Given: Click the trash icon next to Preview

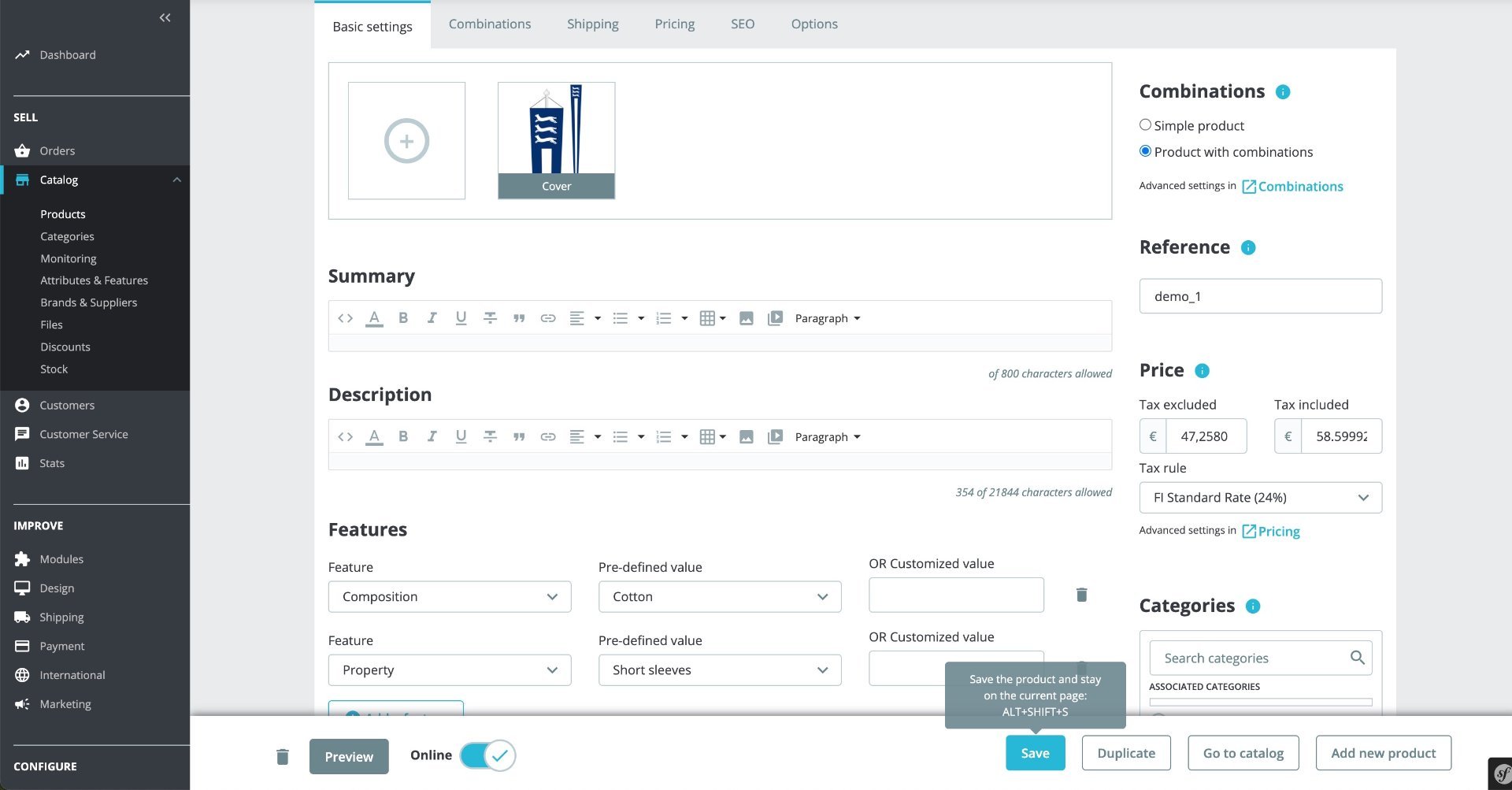Looking at the screenshot, I should pyautogui.click(x=283, y=757).
